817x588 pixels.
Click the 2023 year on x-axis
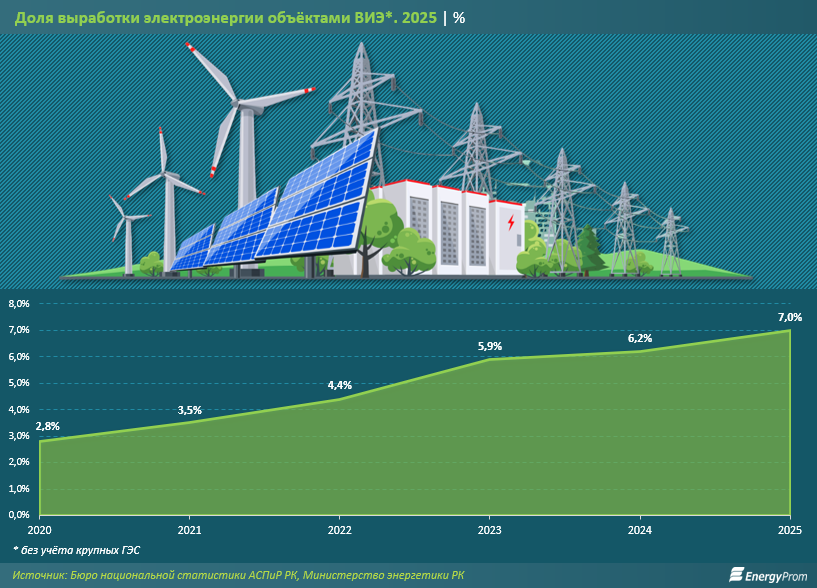coord(489,530)
